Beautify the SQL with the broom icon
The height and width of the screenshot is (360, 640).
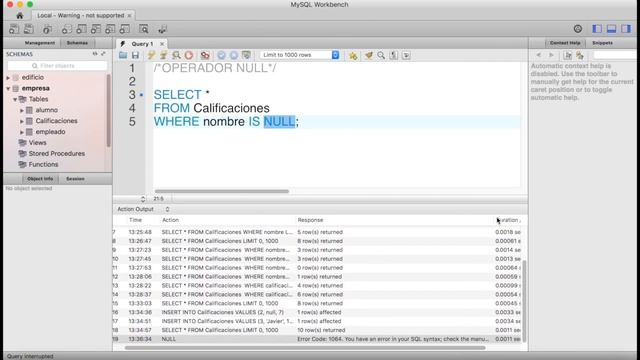(x=369, y=55)
